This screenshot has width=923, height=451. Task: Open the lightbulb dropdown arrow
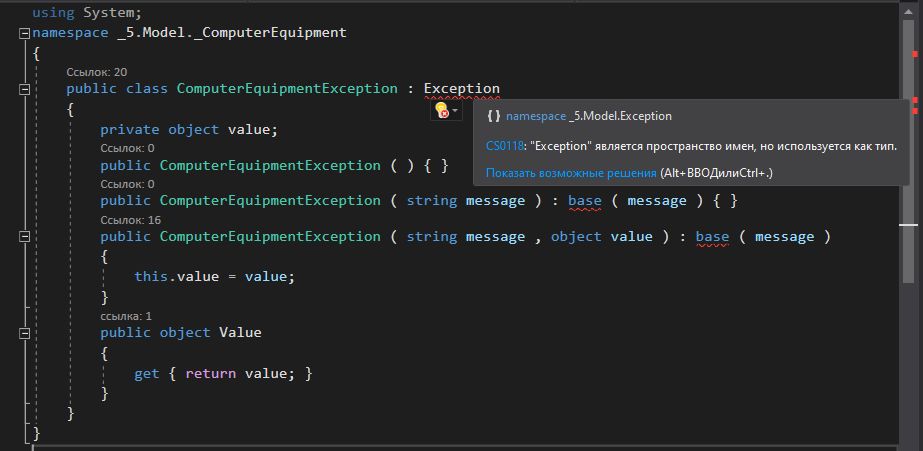(x=455, y=111)
